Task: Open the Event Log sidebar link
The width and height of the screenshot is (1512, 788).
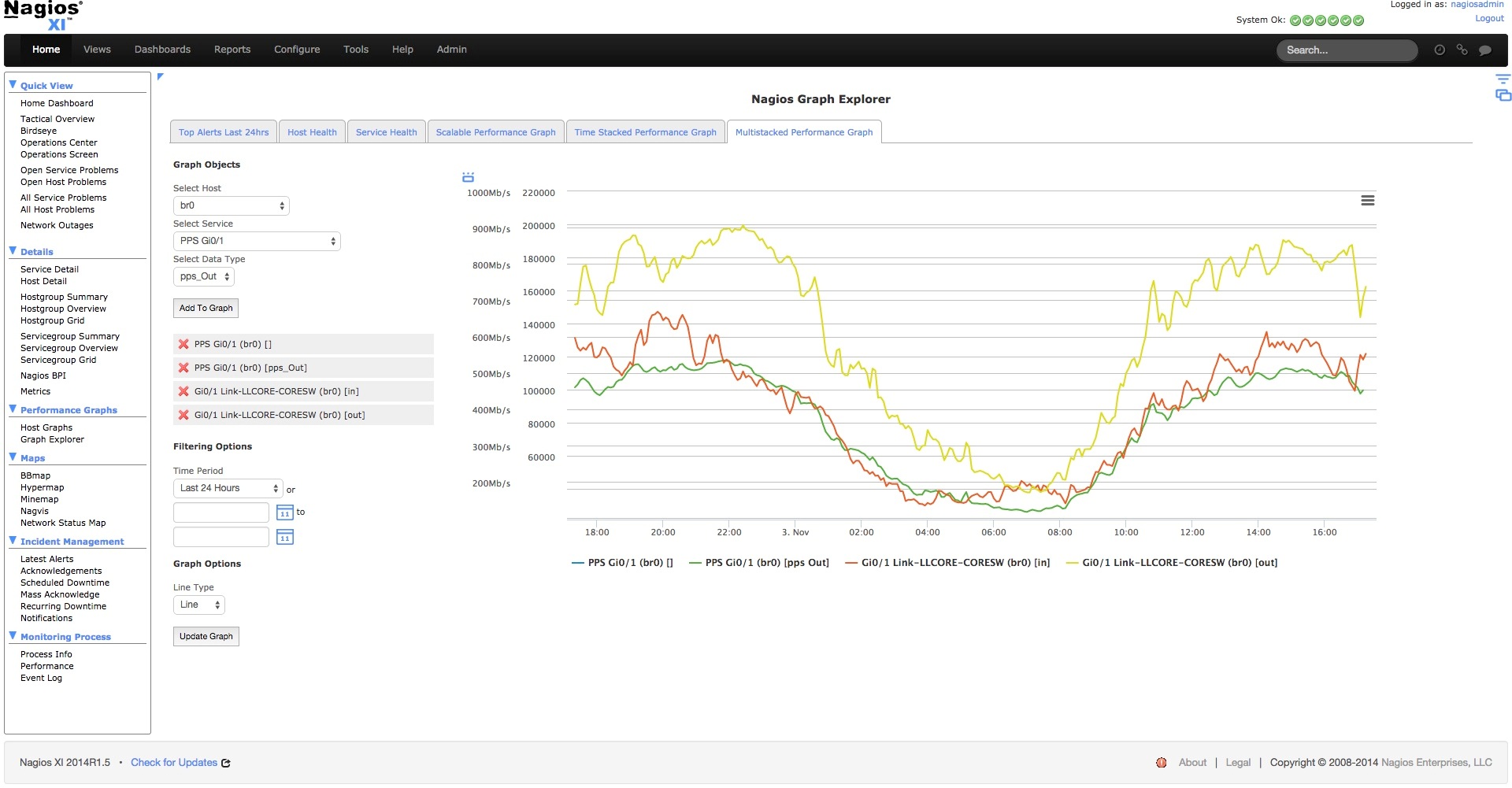Action: click(41, 678)
